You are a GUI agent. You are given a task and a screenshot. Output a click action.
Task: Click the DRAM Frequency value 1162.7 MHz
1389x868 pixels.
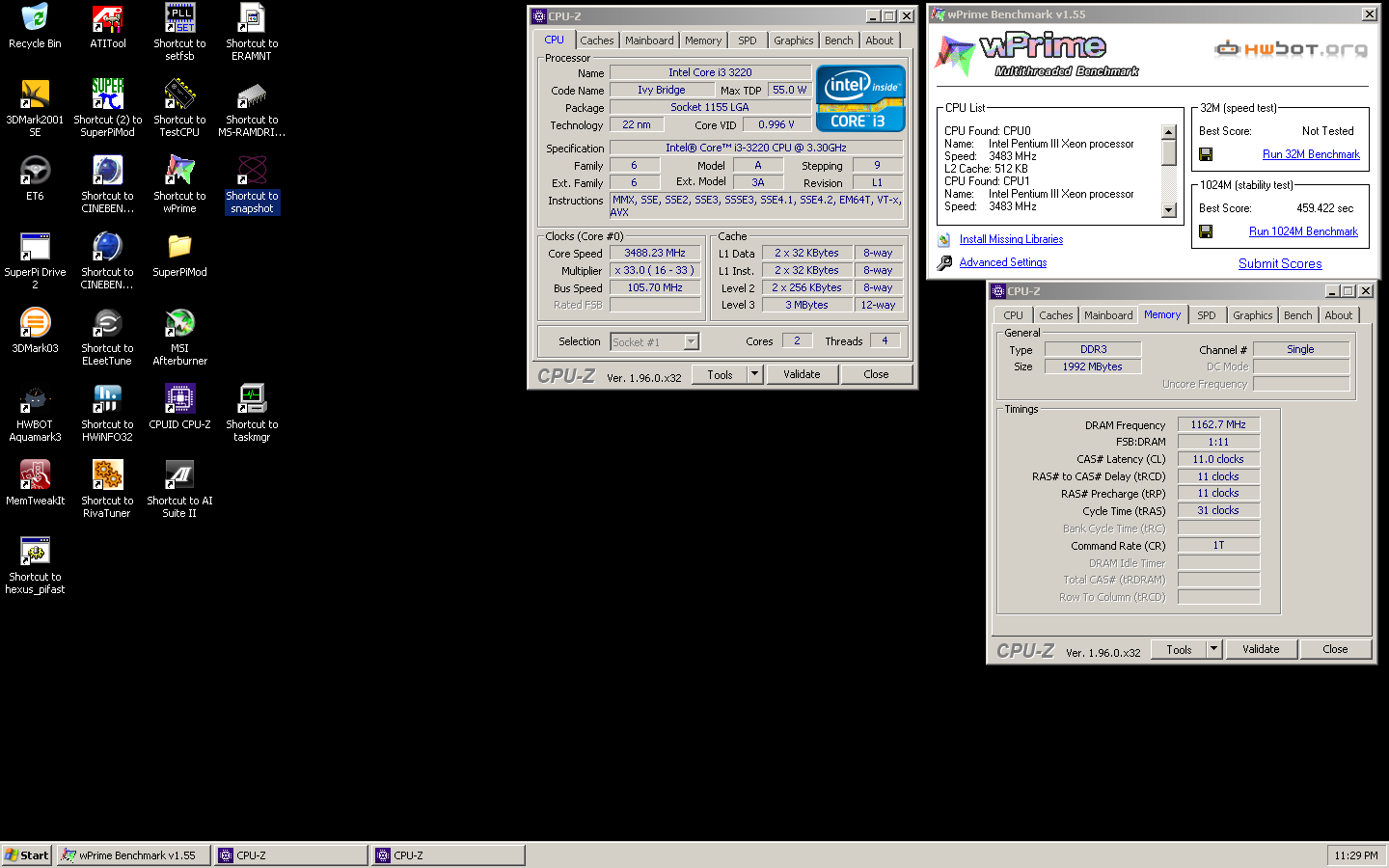point(1218,424)
